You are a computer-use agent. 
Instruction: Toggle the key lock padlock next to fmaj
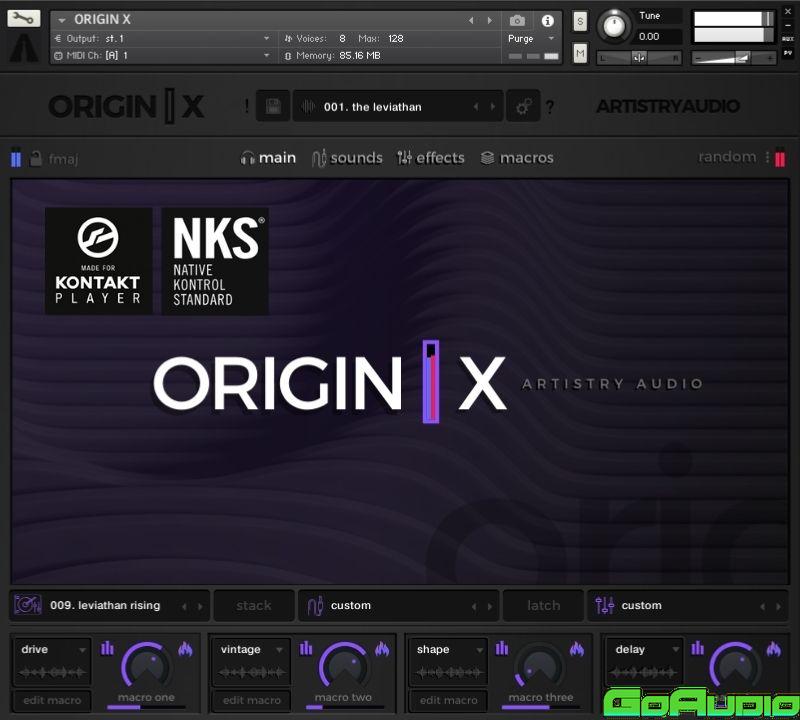pyautogui.click(x=36, y=158)
